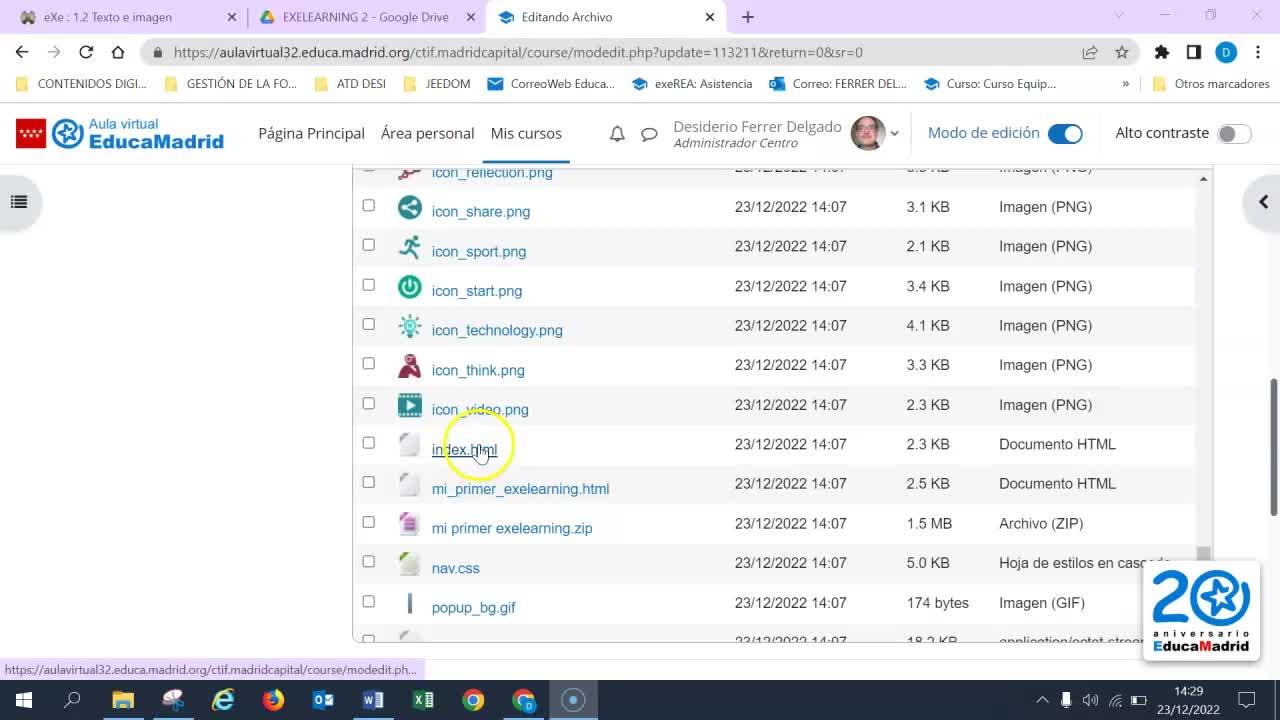The image size is (1280, 720).
Task: Open the icon_share.png file icon
Action: [x=409, y=207]
